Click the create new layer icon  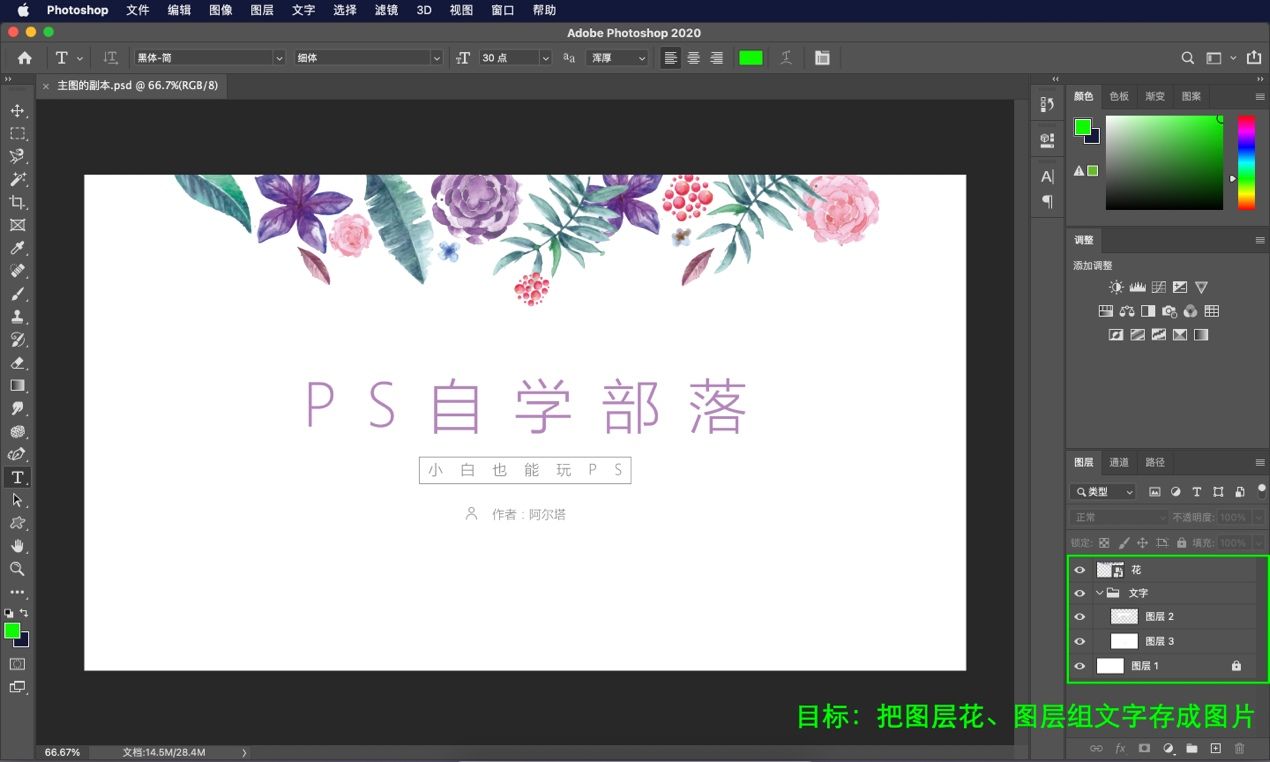point(1214,748)
